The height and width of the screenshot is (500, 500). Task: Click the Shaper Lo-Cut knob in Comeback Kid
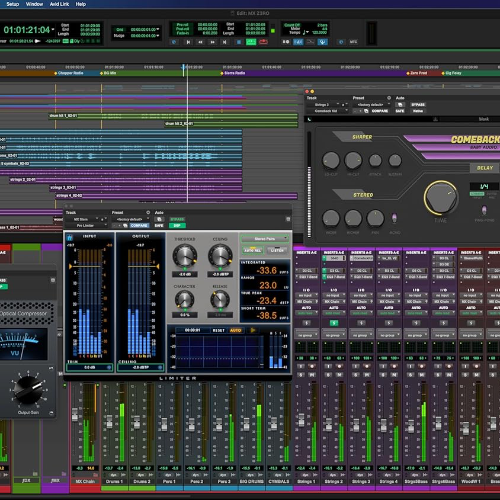pos(331,160)
